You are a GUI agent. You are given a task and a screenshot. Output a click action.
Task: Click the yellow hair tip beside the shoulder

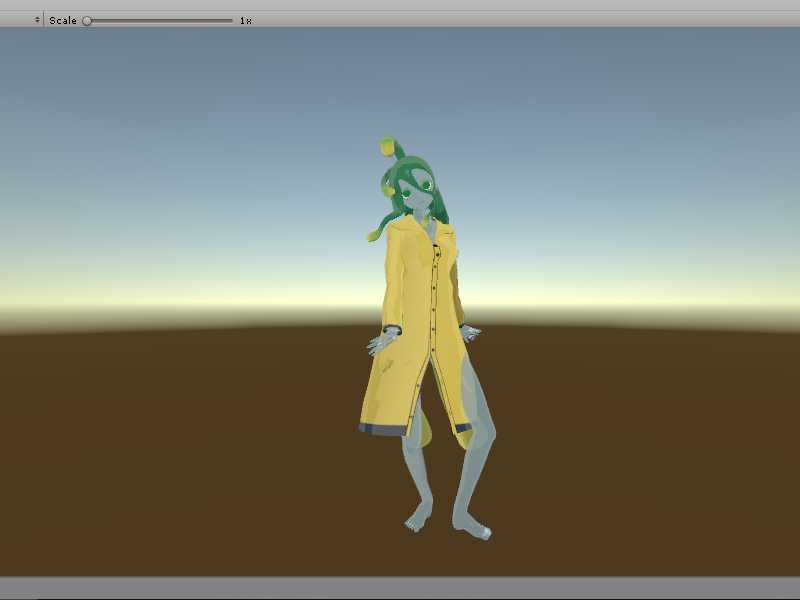click(x=371, y=236)
